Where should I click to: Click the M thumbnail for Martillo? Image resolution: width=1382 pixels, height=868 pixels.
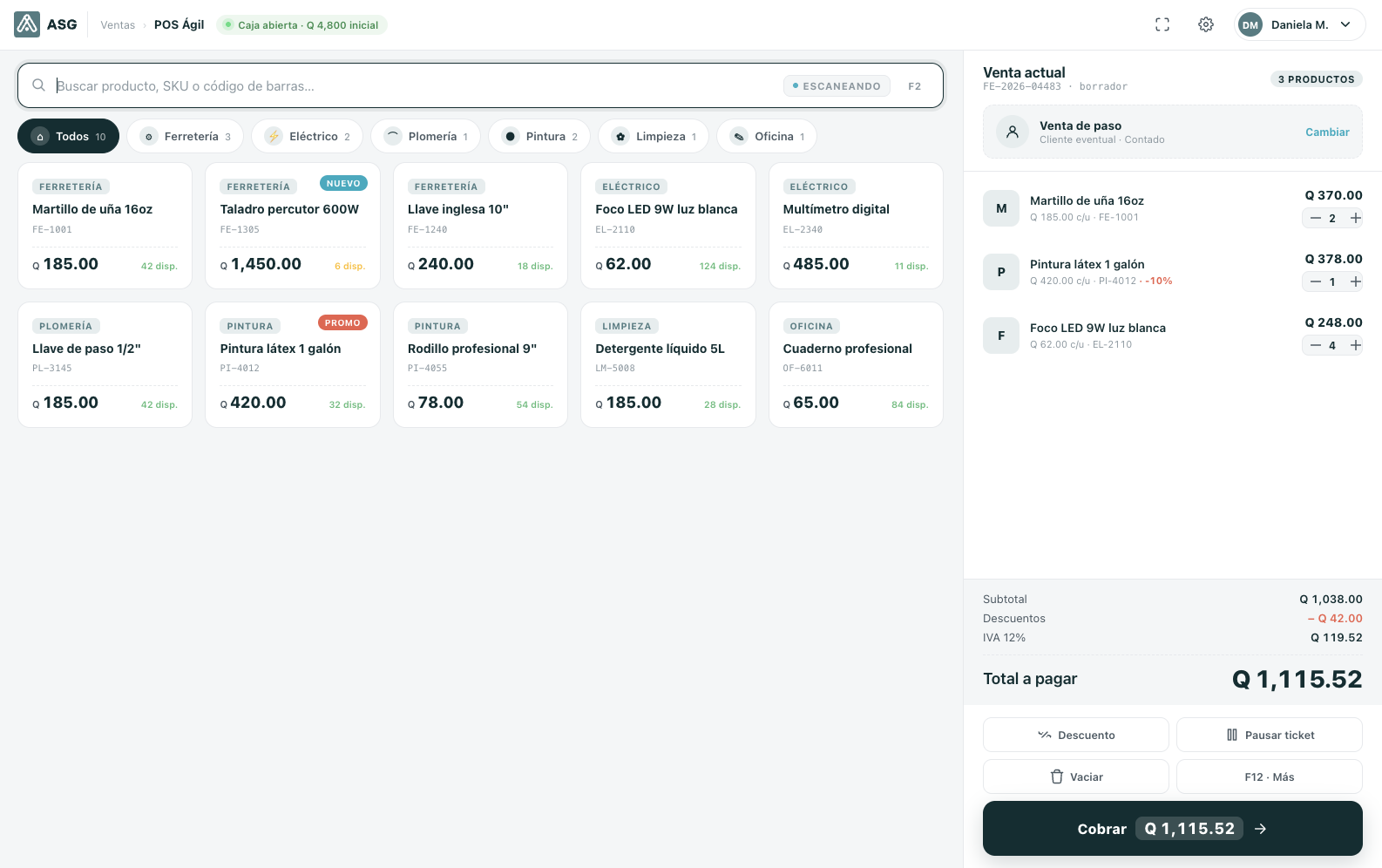click(1001, 208)
